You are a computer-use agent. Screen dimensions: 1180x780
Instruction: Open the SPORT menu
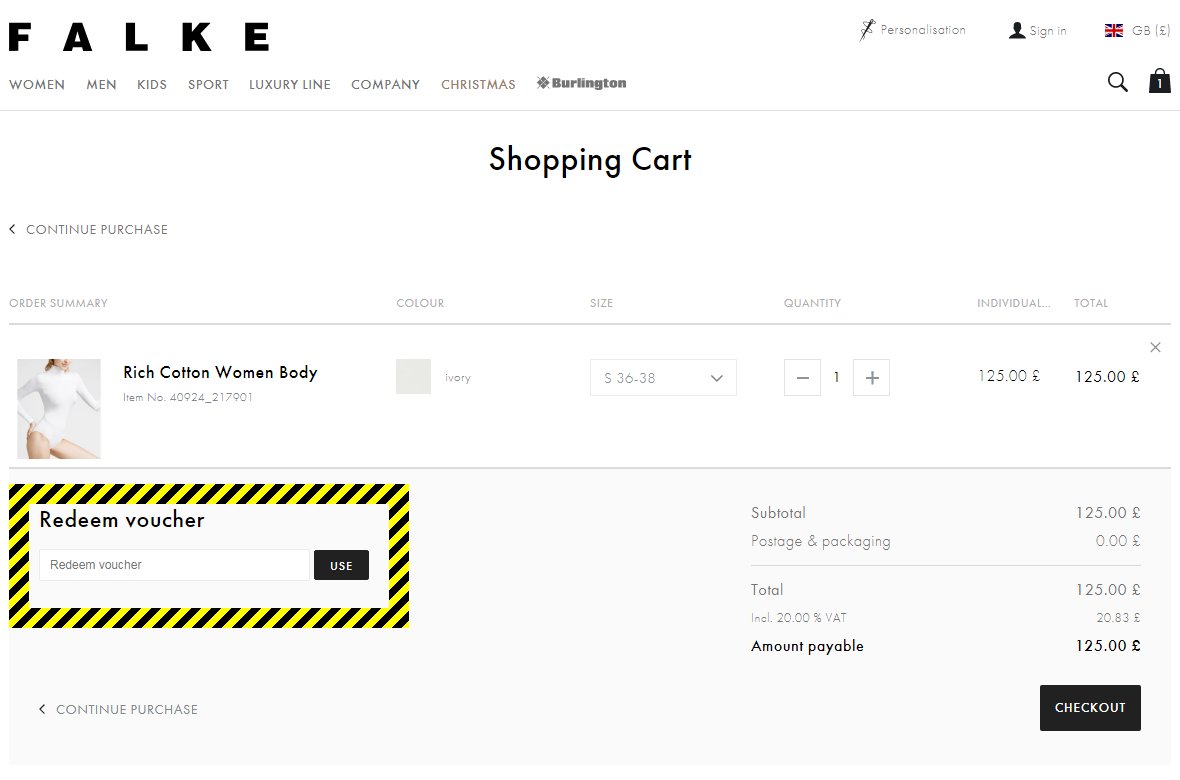tap(208, 84)
